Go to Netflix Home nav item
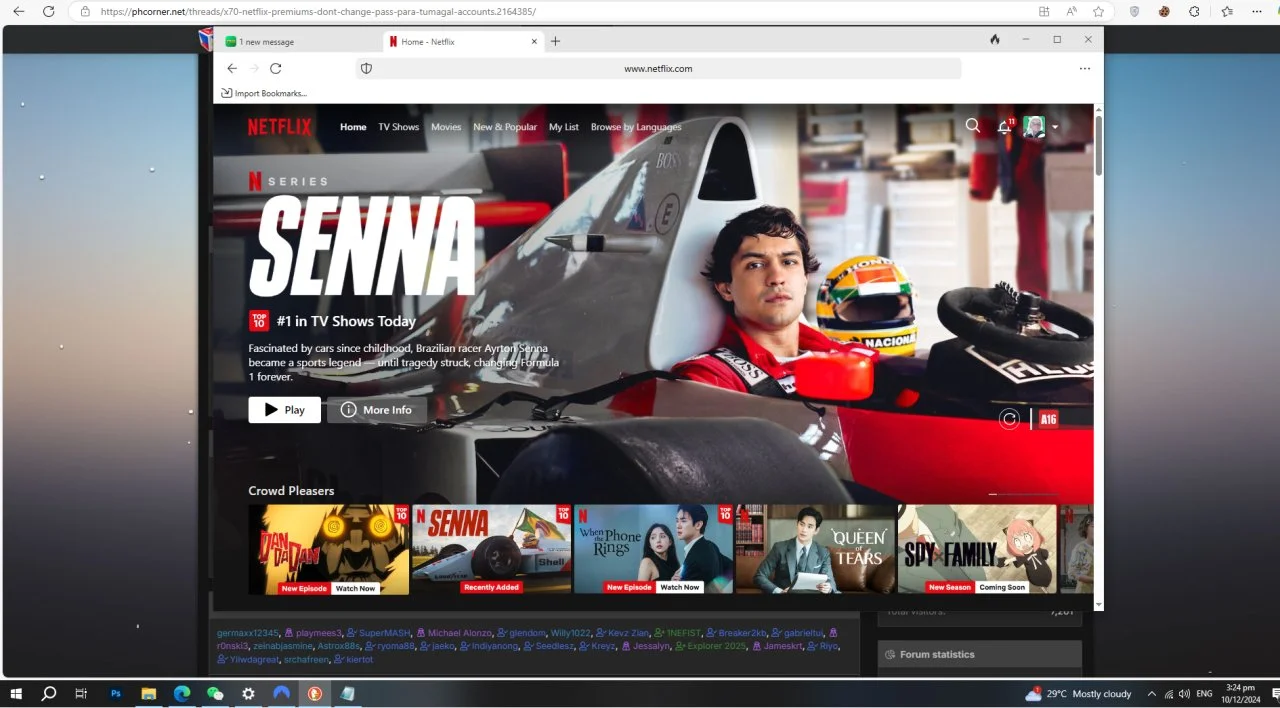The height and width of the screenshot is (708, 1280). tap(353, 127)
